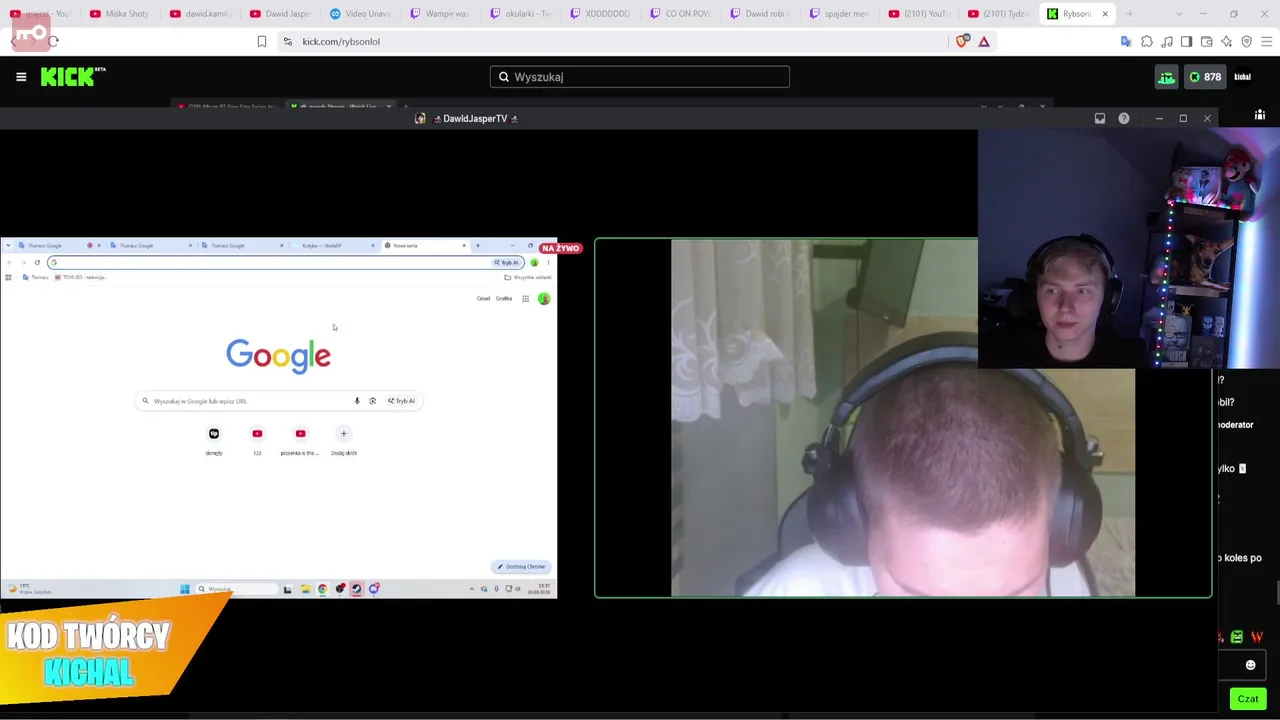Expand the streamed taskbar hidden icons chevron
The height and width of the screenshot is (720, 1280).
click(472, 589)
